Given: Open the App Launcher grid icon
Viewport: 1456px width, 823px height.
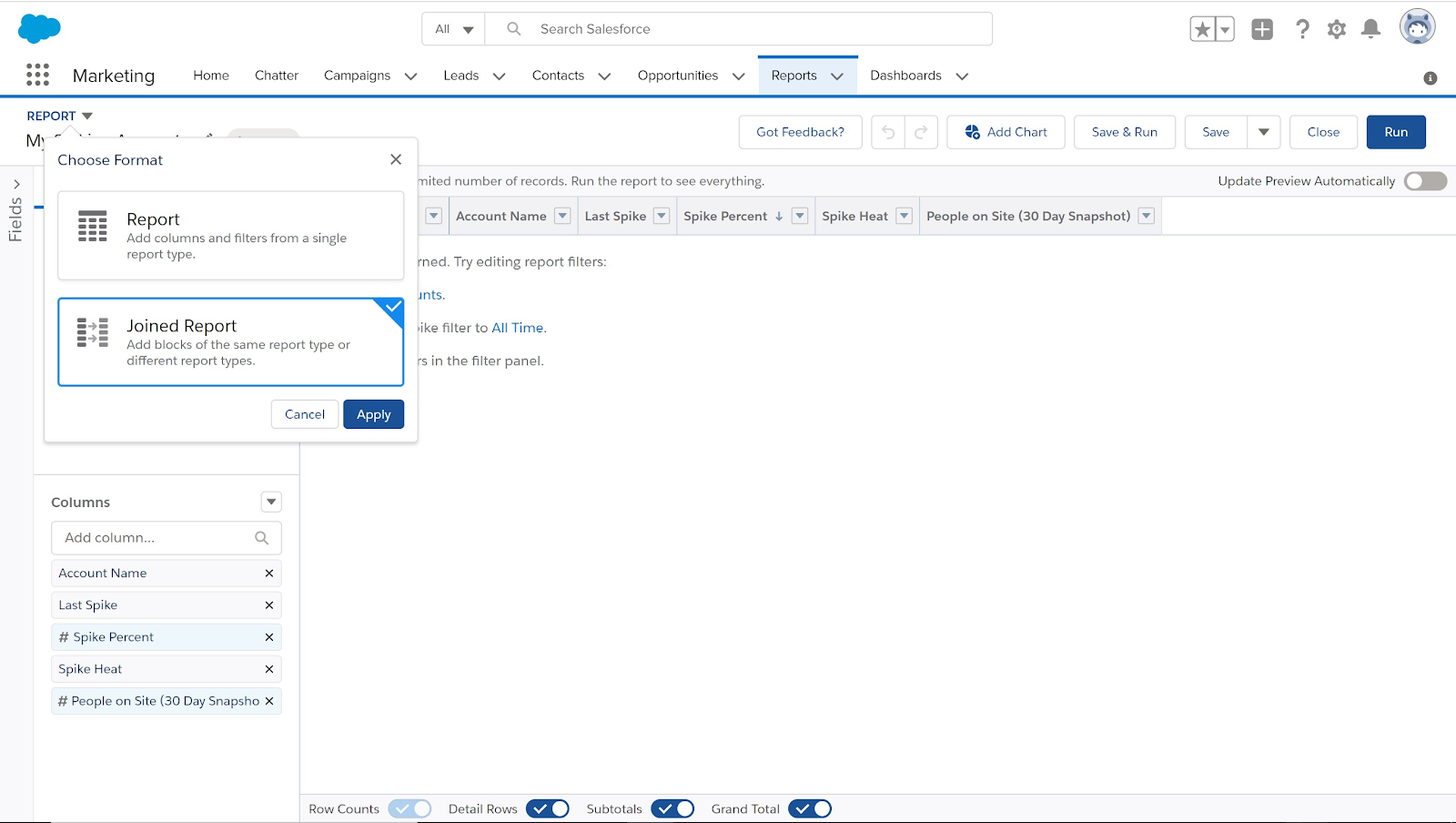Looking at the screenshot, I should click(37, 75).
